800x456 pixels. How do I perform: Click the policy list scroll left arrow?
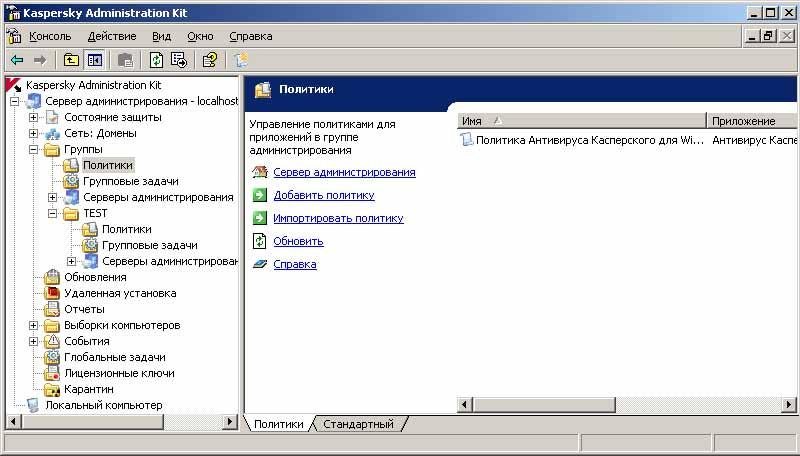pos(465,405)
